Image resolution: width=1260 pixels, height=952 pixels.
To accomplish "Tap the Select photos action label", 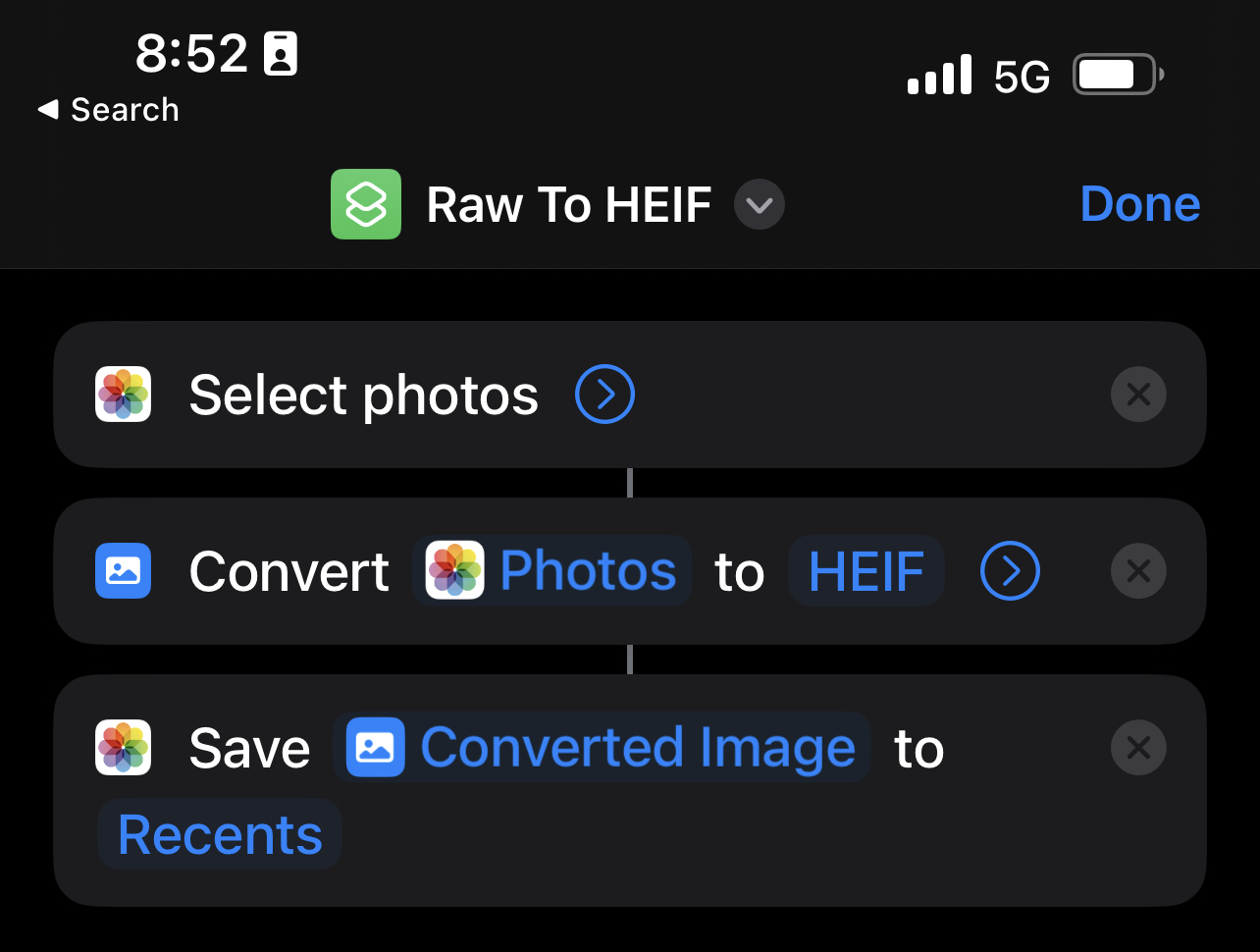I will click(x=364, y=396).
